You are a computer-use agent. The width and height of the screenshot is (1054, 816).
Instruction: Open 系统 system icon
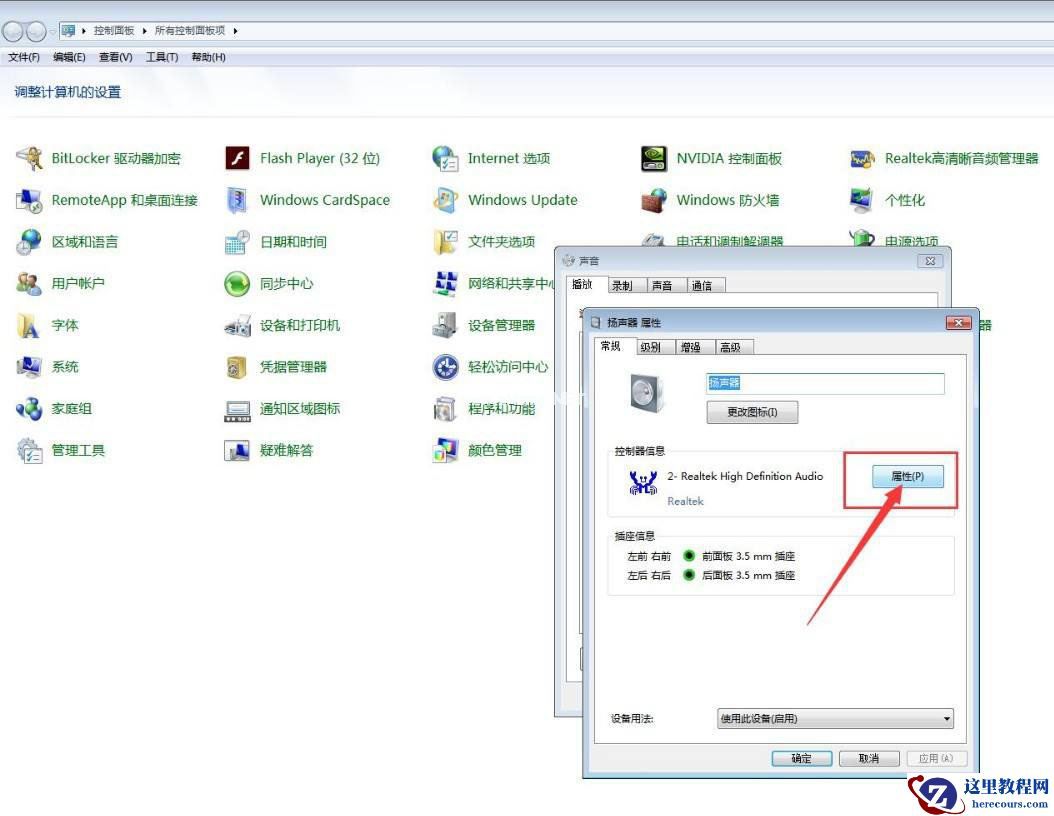coord(30,367)
